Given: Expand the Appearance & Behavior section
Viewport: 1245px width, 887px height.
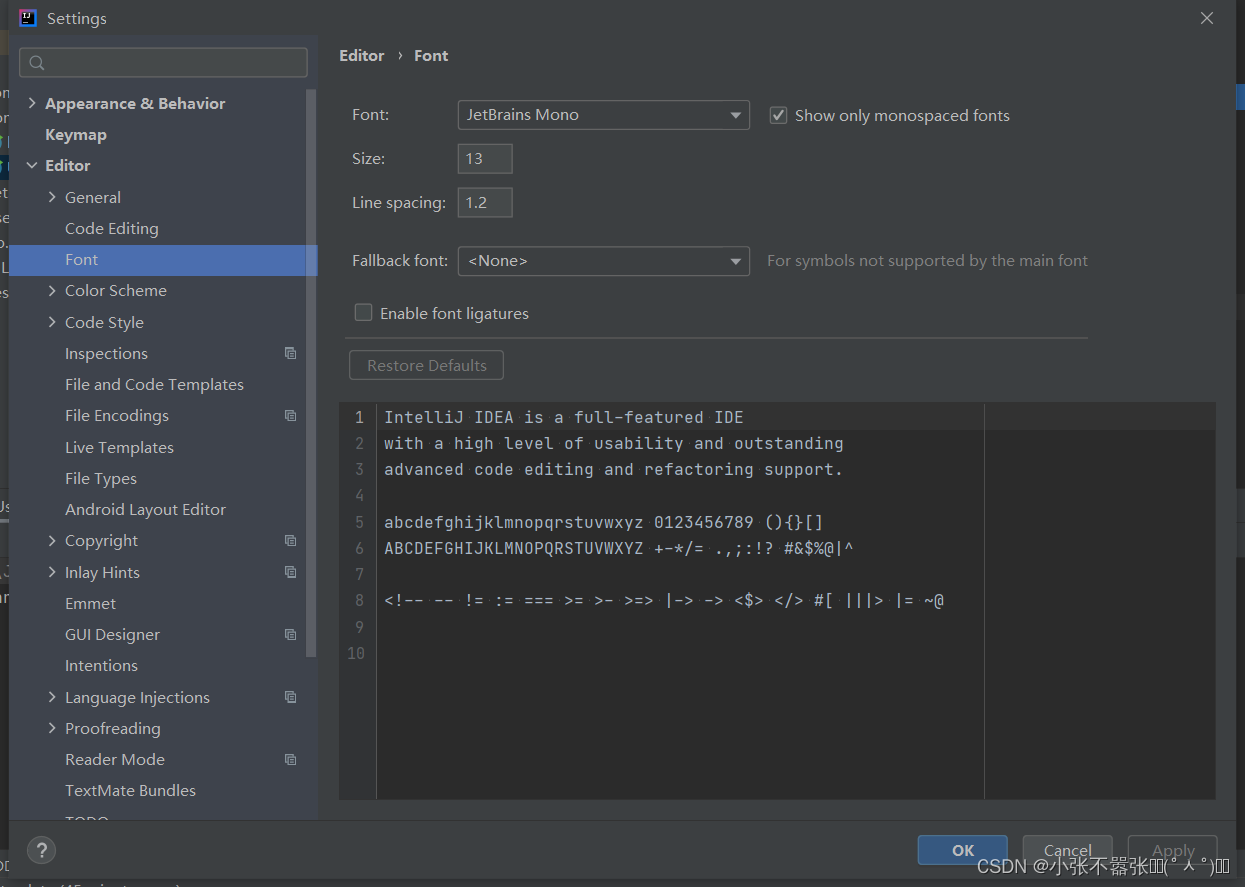Looking at the screenshot, I should [x=32, y=103].
